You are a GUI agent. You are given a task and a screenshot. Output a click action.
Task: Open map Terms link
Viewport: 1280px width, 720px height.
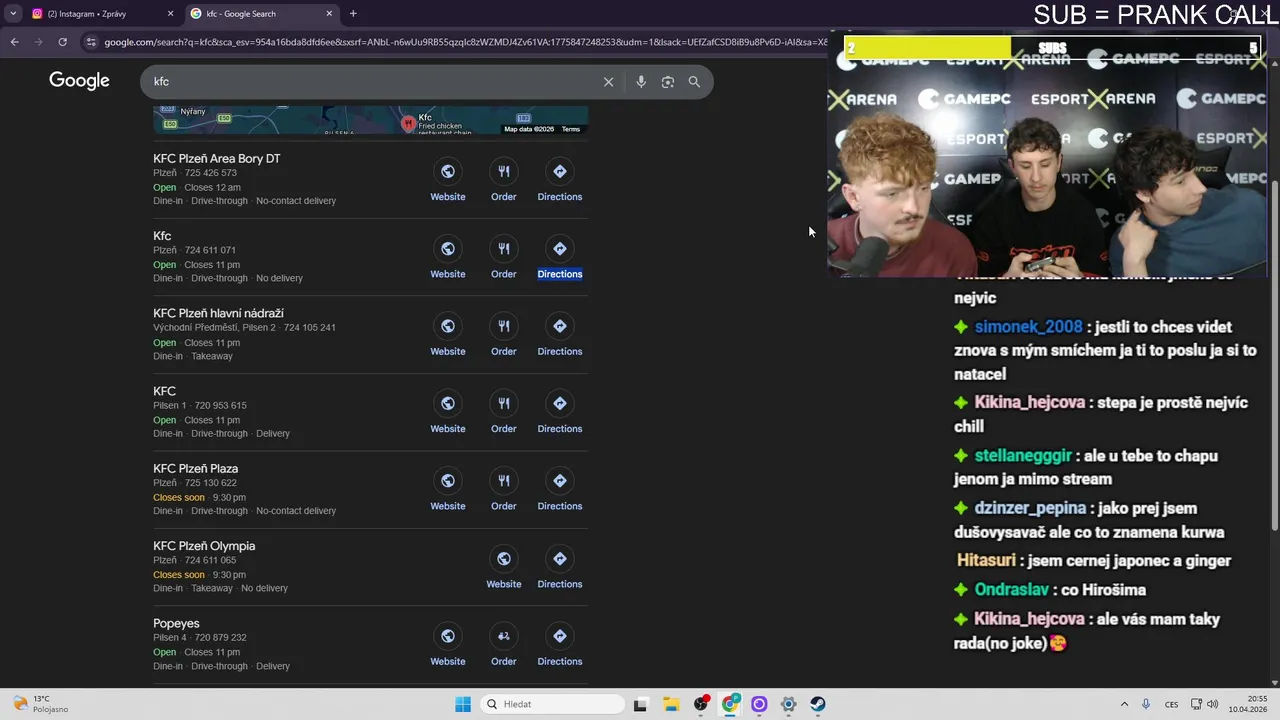[x=570, y=129]
